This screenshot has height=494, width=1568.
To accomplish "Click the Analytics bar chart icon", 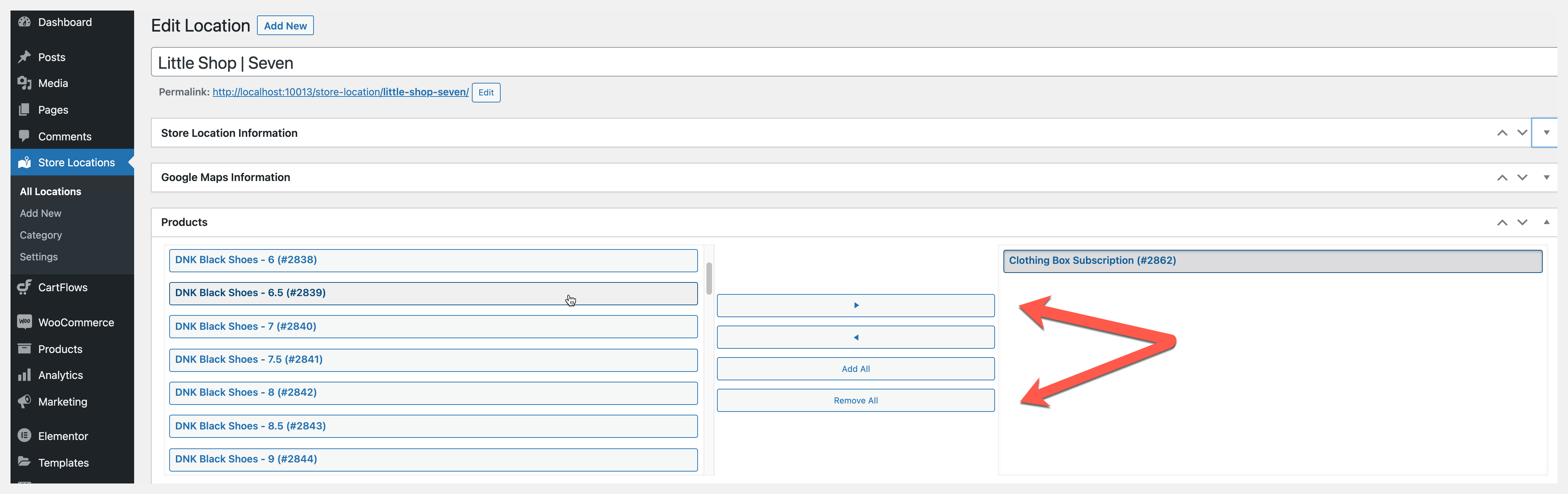I will (24, 375).
